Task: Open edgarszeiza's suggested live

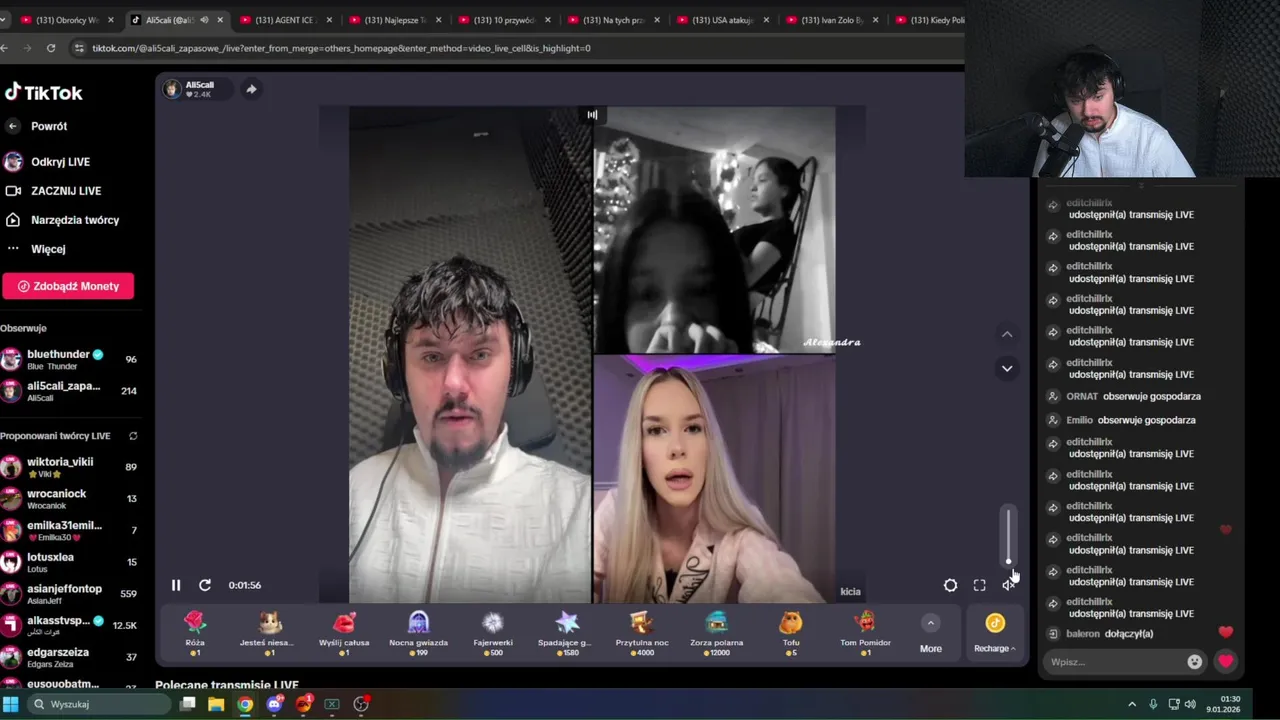Action: coord(68,657)
